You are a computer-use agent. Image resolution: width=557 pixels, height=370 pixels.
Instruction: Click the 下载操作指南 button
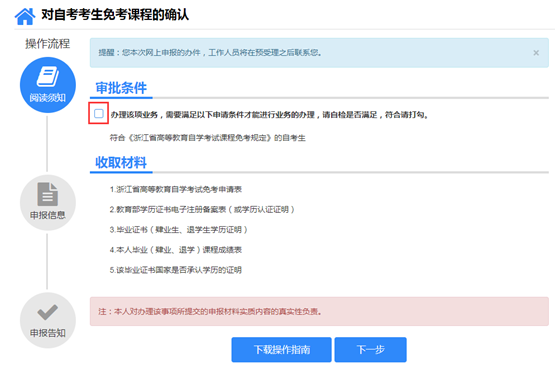click(x=281, y=350)
